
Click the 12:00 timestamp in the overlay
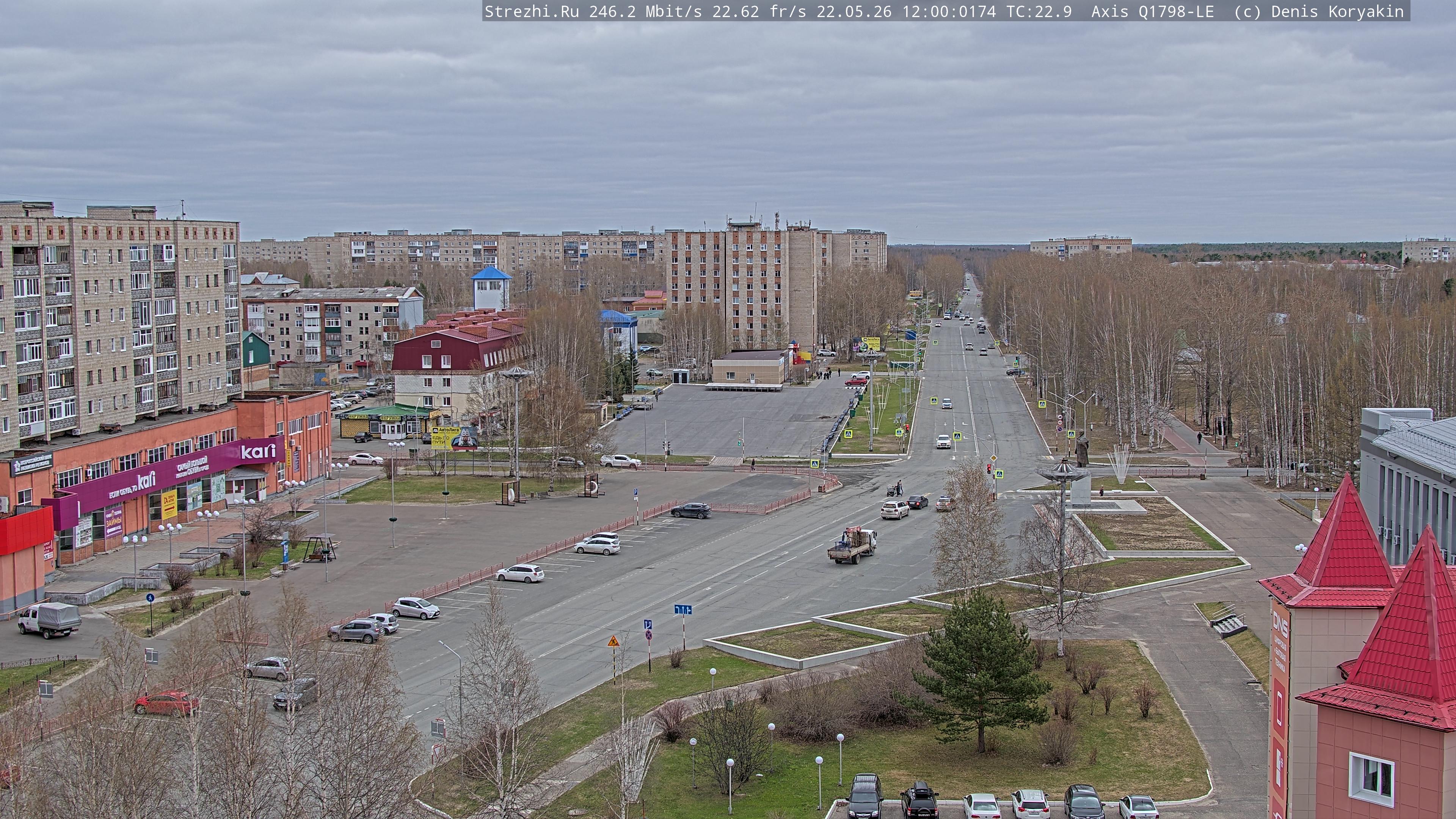click(x=925, y=11)
